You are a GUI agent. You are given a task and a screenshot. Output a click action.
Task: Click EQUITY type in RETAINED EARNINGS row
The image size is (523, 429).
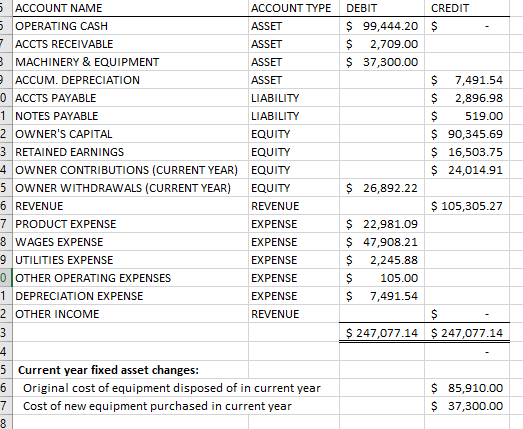(294, 152)
